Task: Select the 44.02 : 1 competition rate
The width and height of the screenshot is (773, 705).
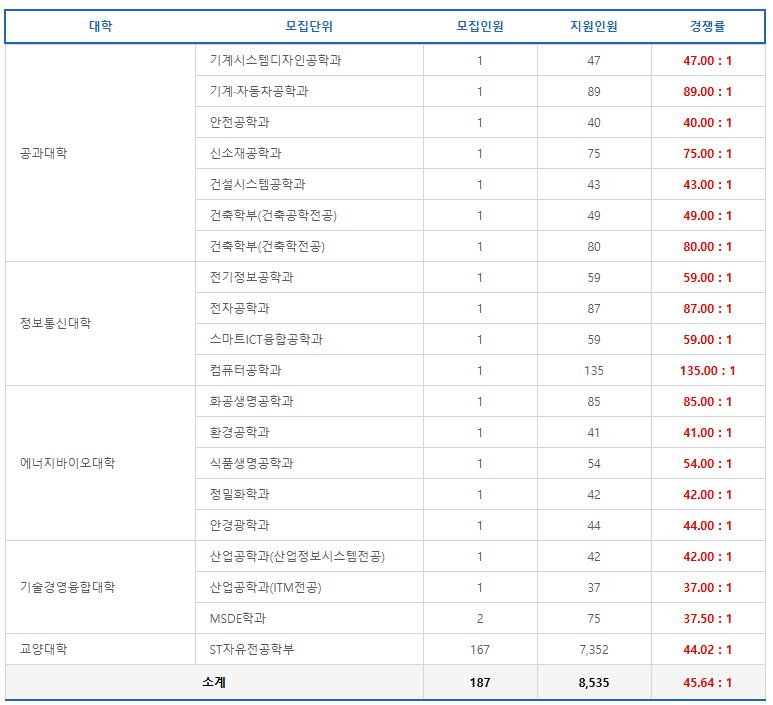Action: [707, 650]
